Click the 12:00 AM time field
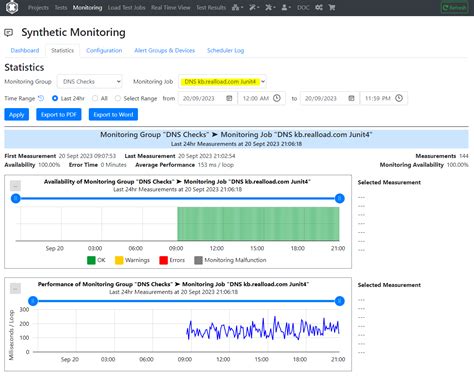This screenshot has height=376, width=474. (261, 98)
